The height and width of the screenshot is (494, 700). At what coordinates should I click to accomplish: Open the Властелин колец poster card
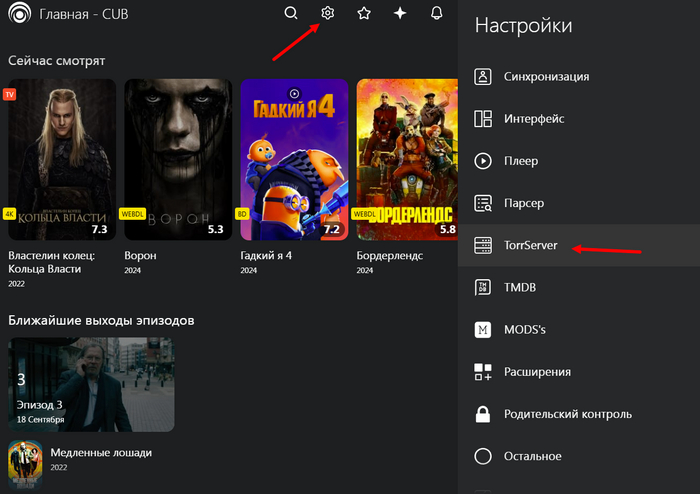coord(62,159)
